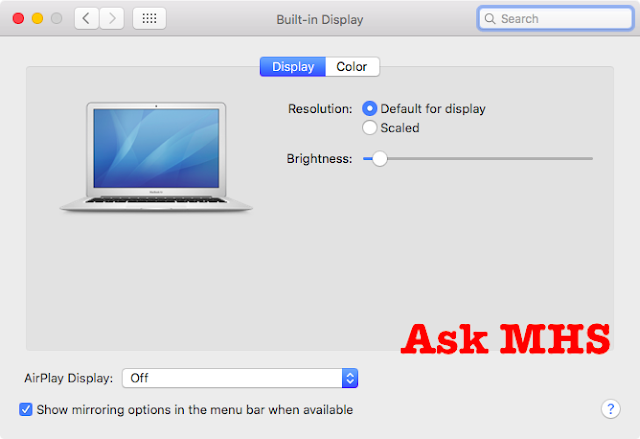
Task: Click the Built-in Display window title
Action: tap(320, 20)
